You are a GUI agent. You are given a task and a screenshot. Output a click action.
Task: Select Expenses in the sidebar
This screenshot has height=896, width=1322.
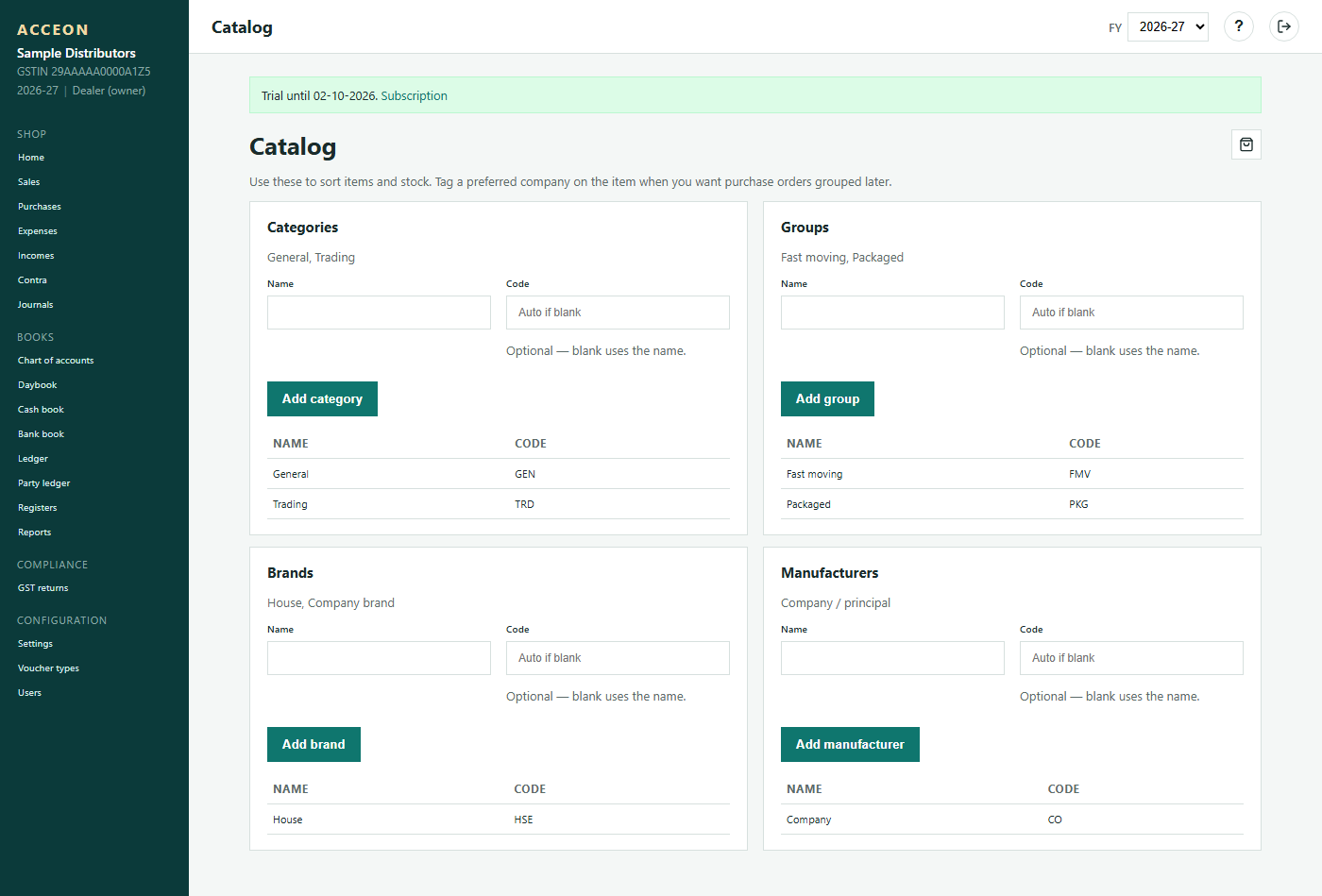(38, 231)
